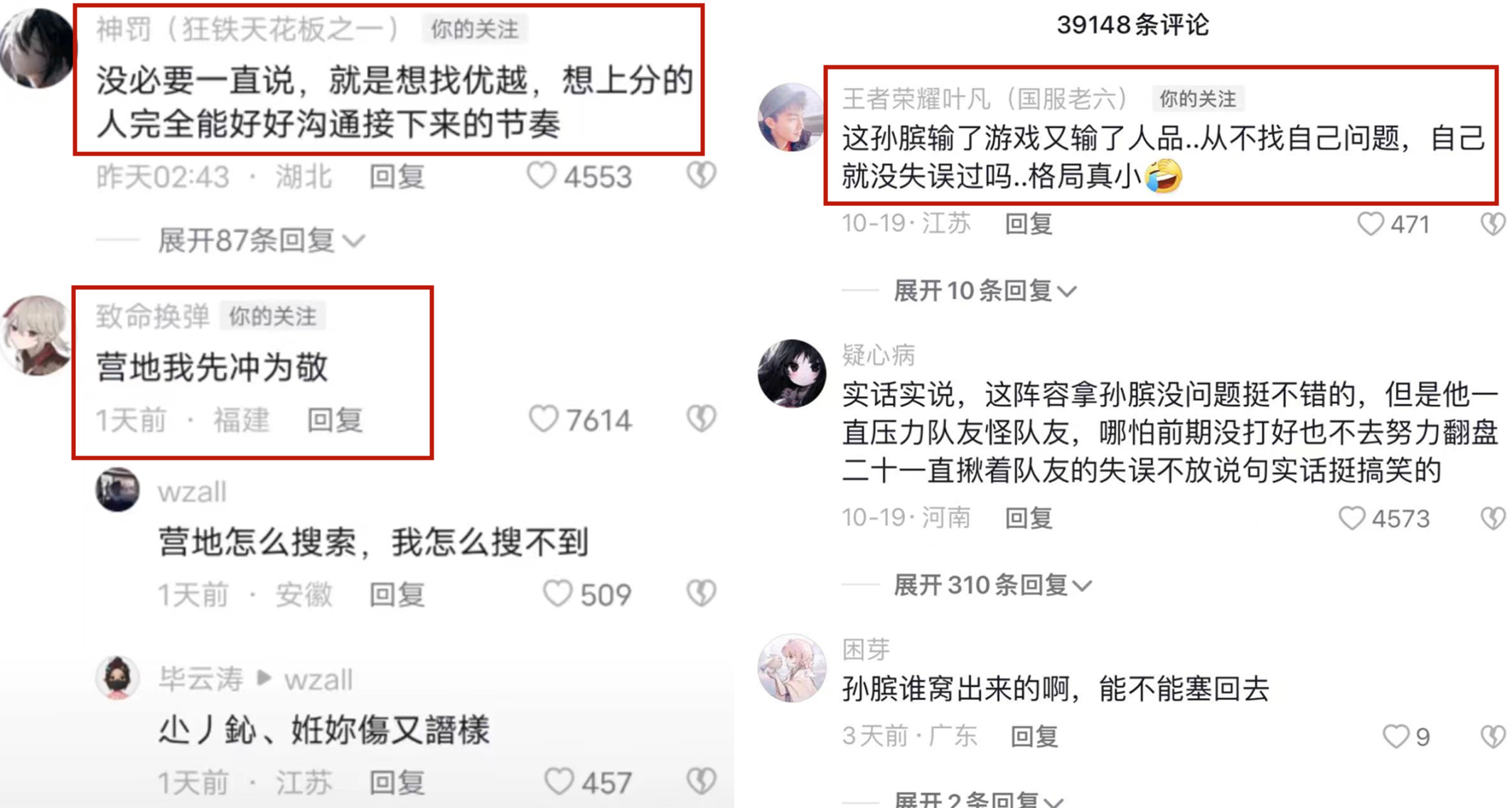Like 疑心病's comment with 4573 likes
The height and width of the screenshot is (808, 1512).
pyautogui.click(x=1351, y=518)
